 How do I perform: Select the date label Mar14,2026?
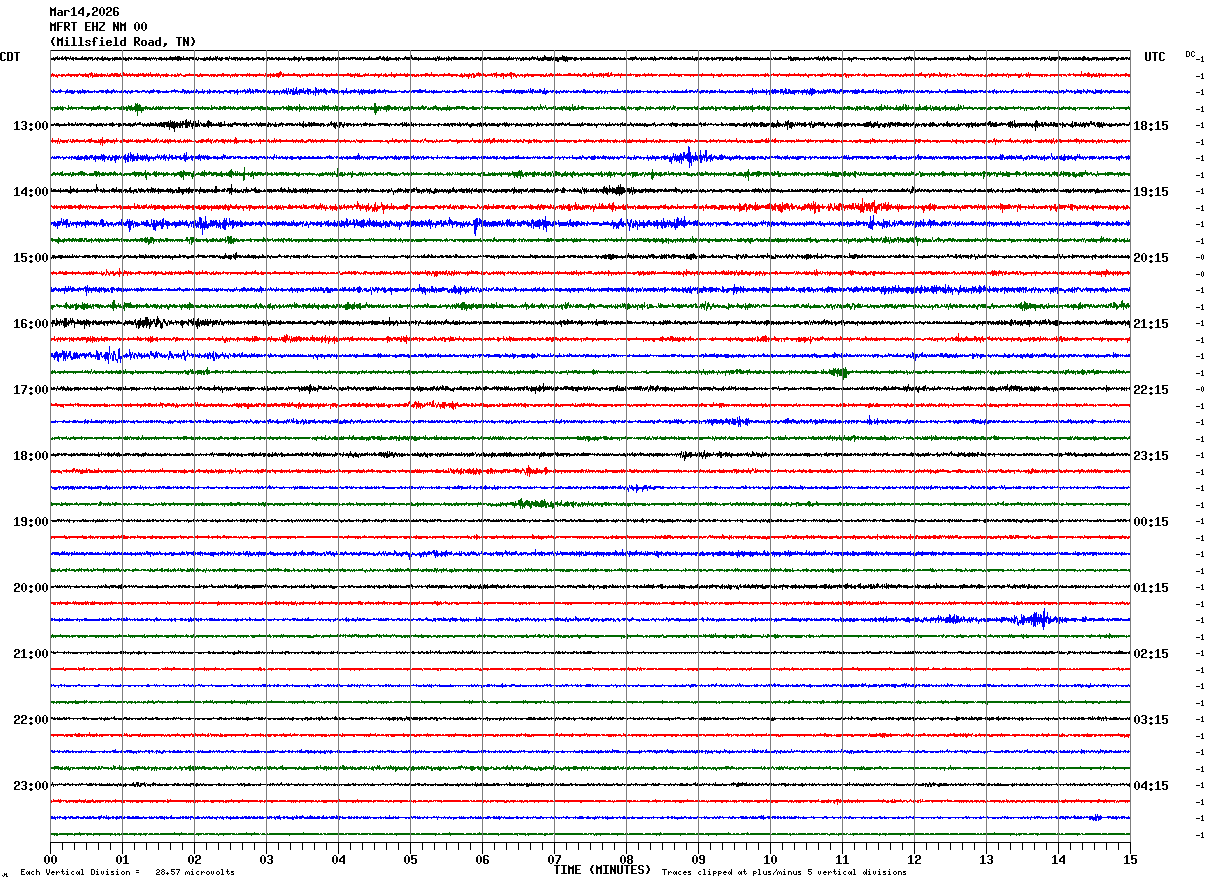pyautogui.click(x=84, y=12)
